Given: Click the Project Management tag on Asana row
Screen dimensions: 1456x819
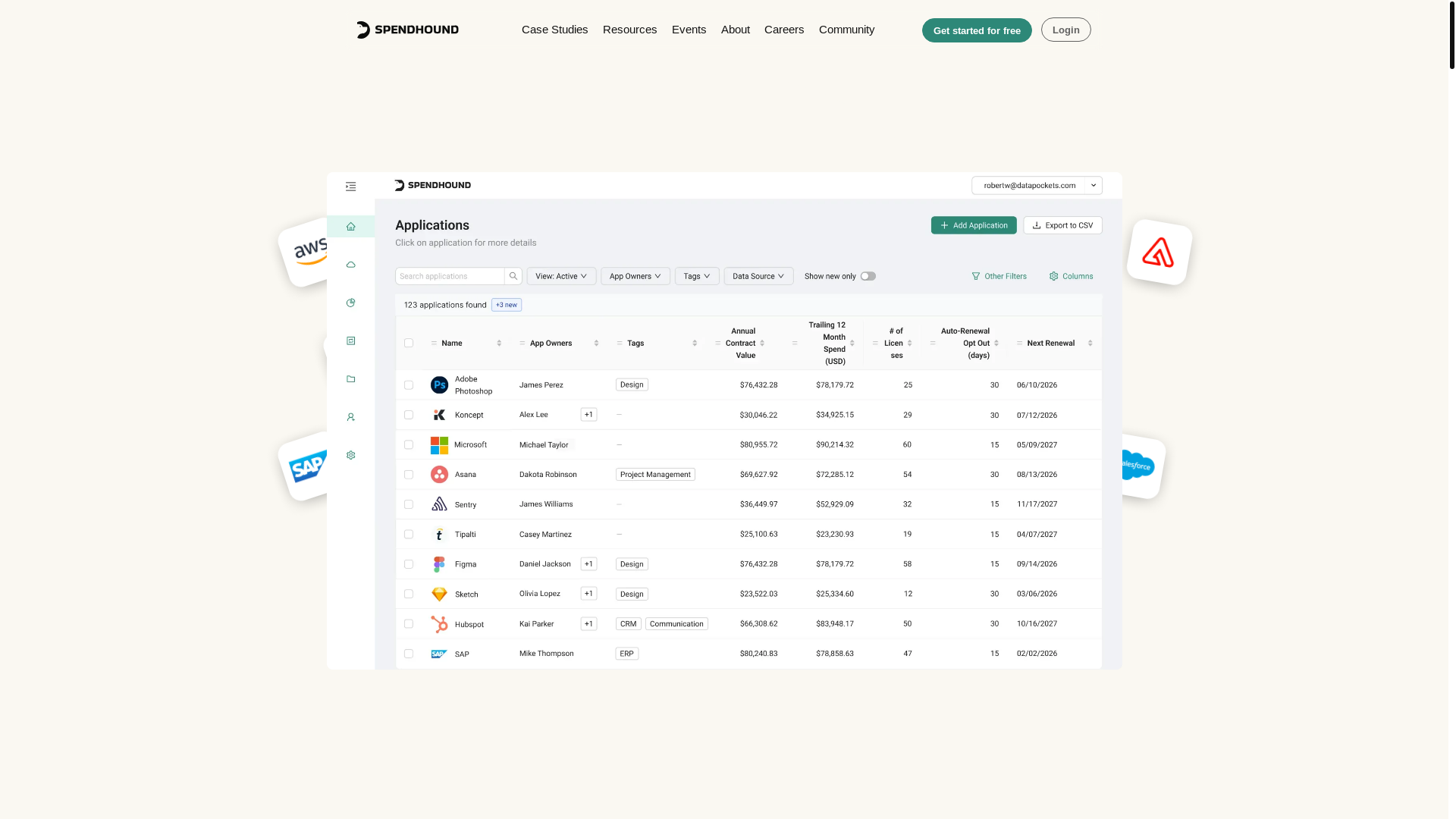Looking at the screenshot, I should pos(655,475).
